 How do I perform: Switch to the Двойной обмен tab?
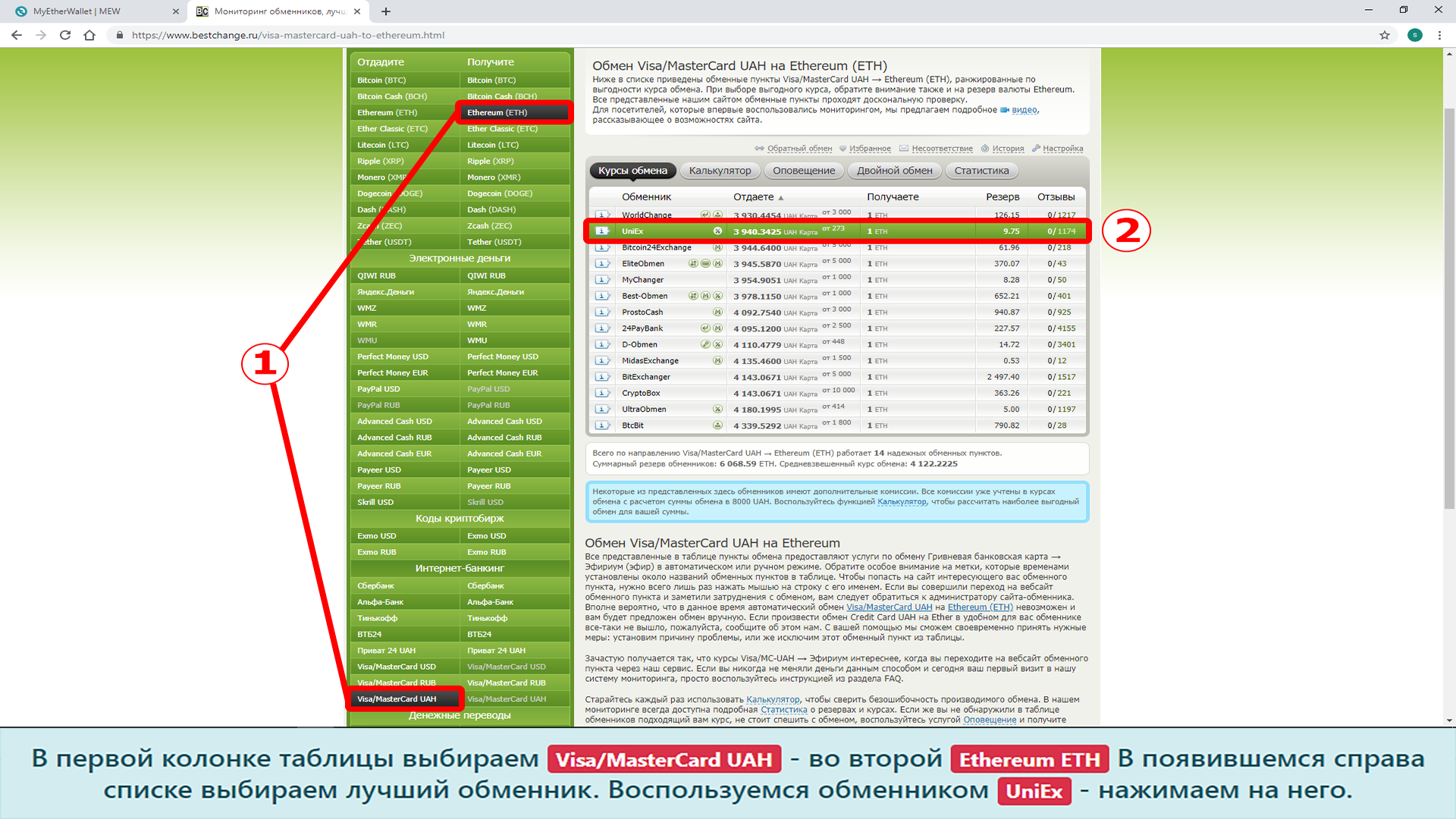(x=895, y=171)
